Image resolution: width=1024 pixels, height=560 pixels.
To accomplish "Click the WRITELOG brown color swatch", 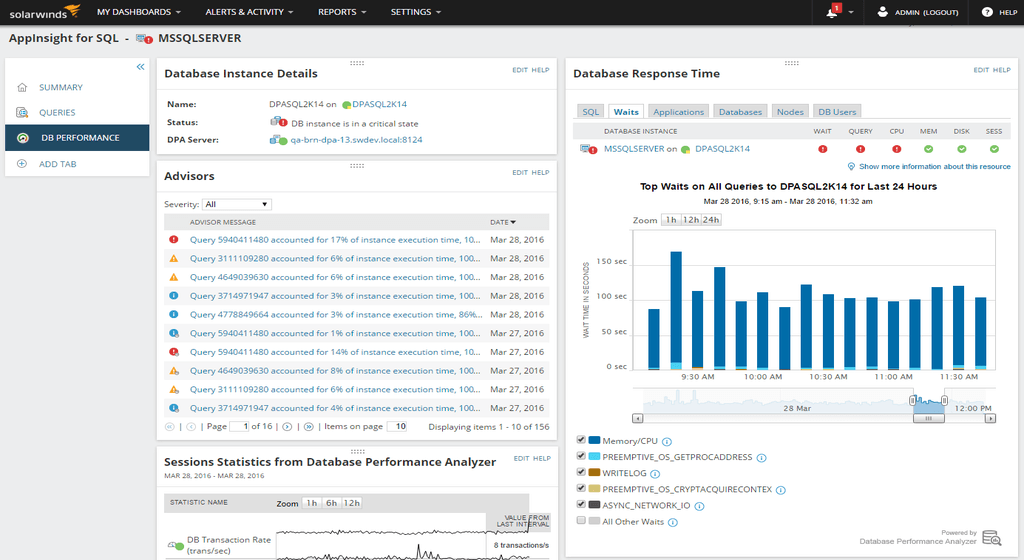I will click(594, 472).
